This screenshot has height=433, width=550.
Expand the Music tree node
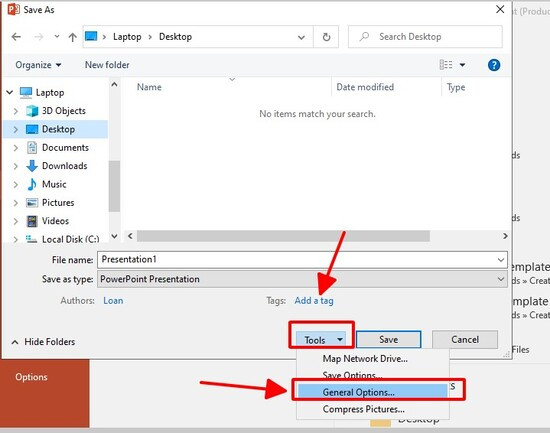click(x=15, y=184)
